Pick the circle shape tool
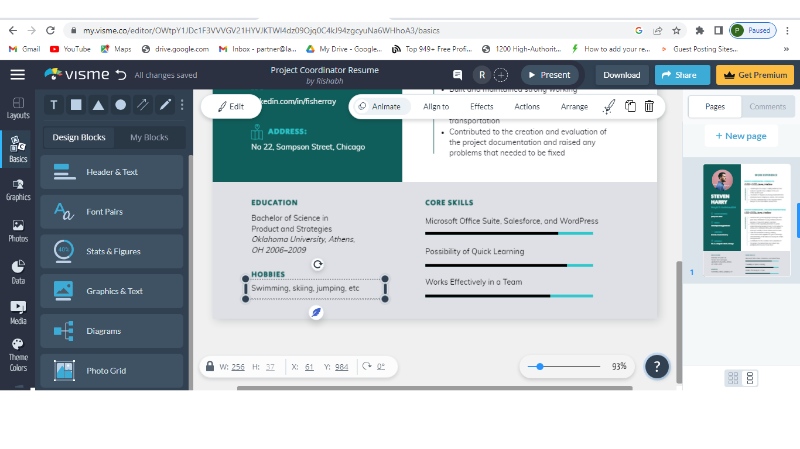This screenshot has width=800, height=449. pyautogui.click(x=120, y=105)
